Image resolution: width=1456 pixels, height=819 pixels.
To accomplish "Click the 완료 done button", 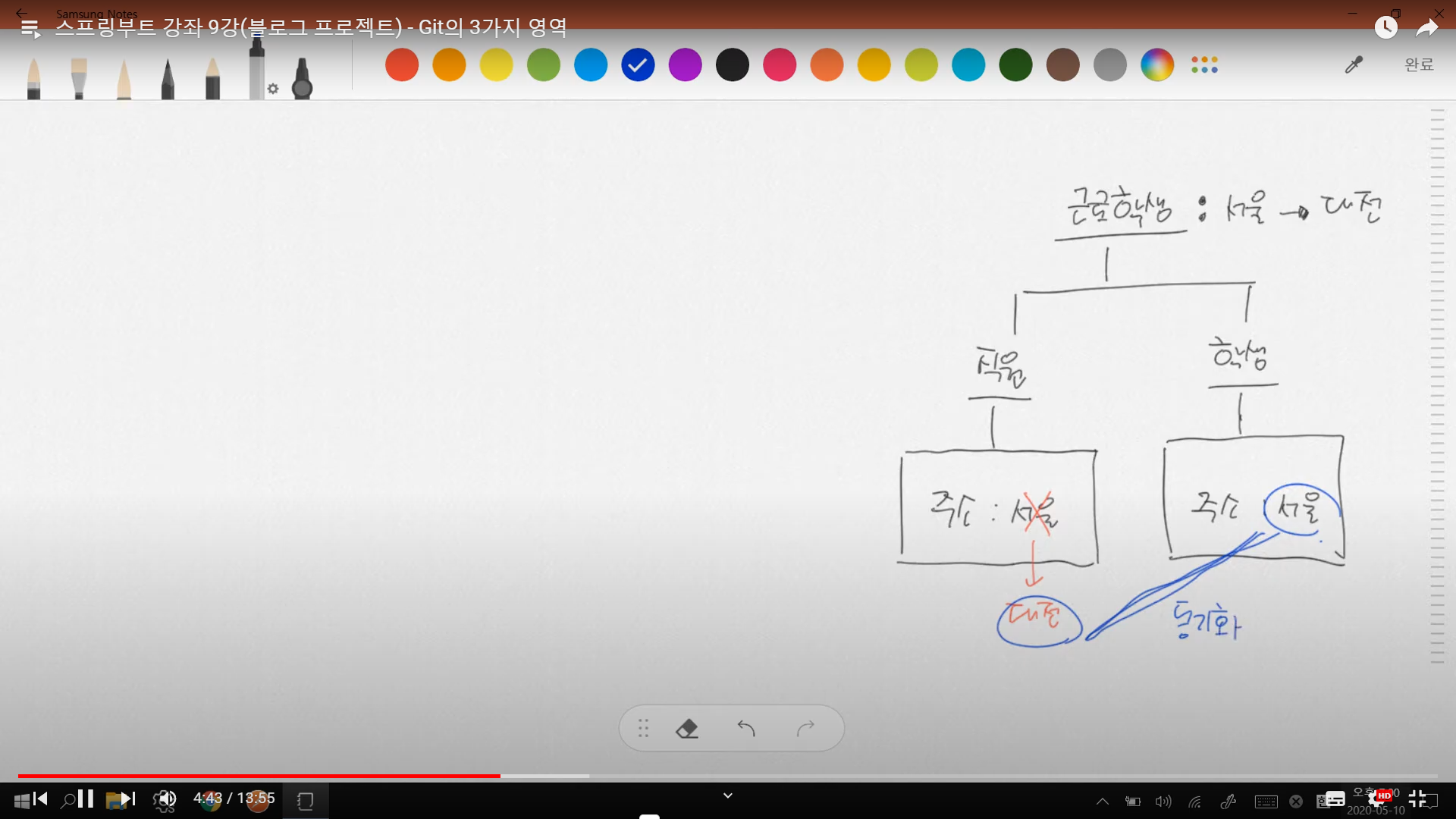I will click(x=1419, y=65).
